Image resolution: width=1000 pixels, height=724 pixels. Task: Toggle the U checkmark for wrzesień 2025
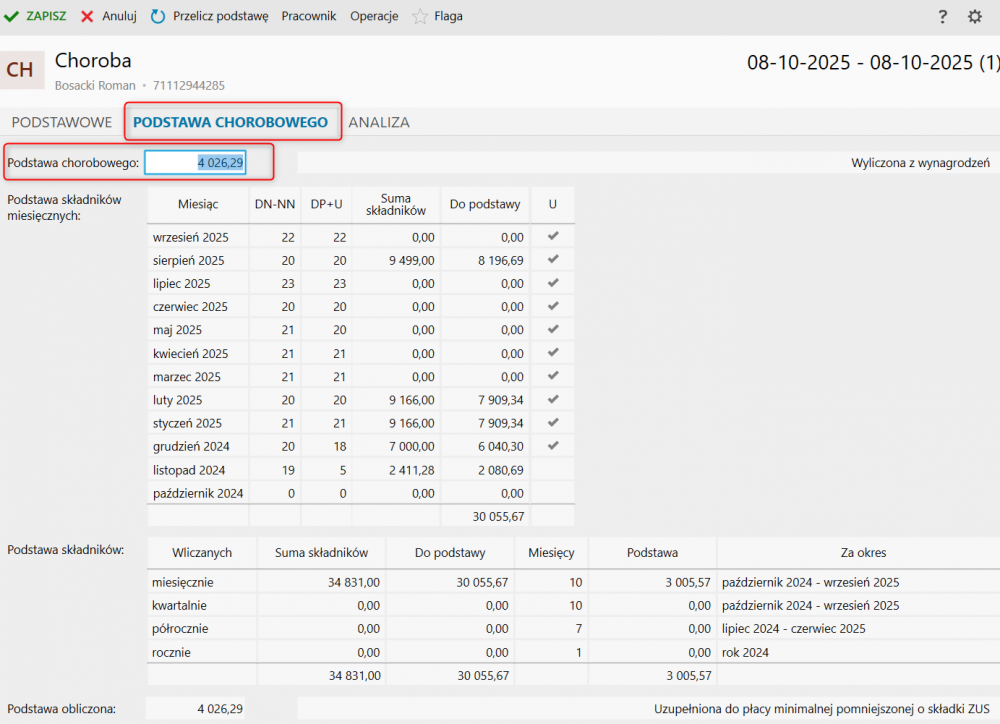click(x=553, y=236)
